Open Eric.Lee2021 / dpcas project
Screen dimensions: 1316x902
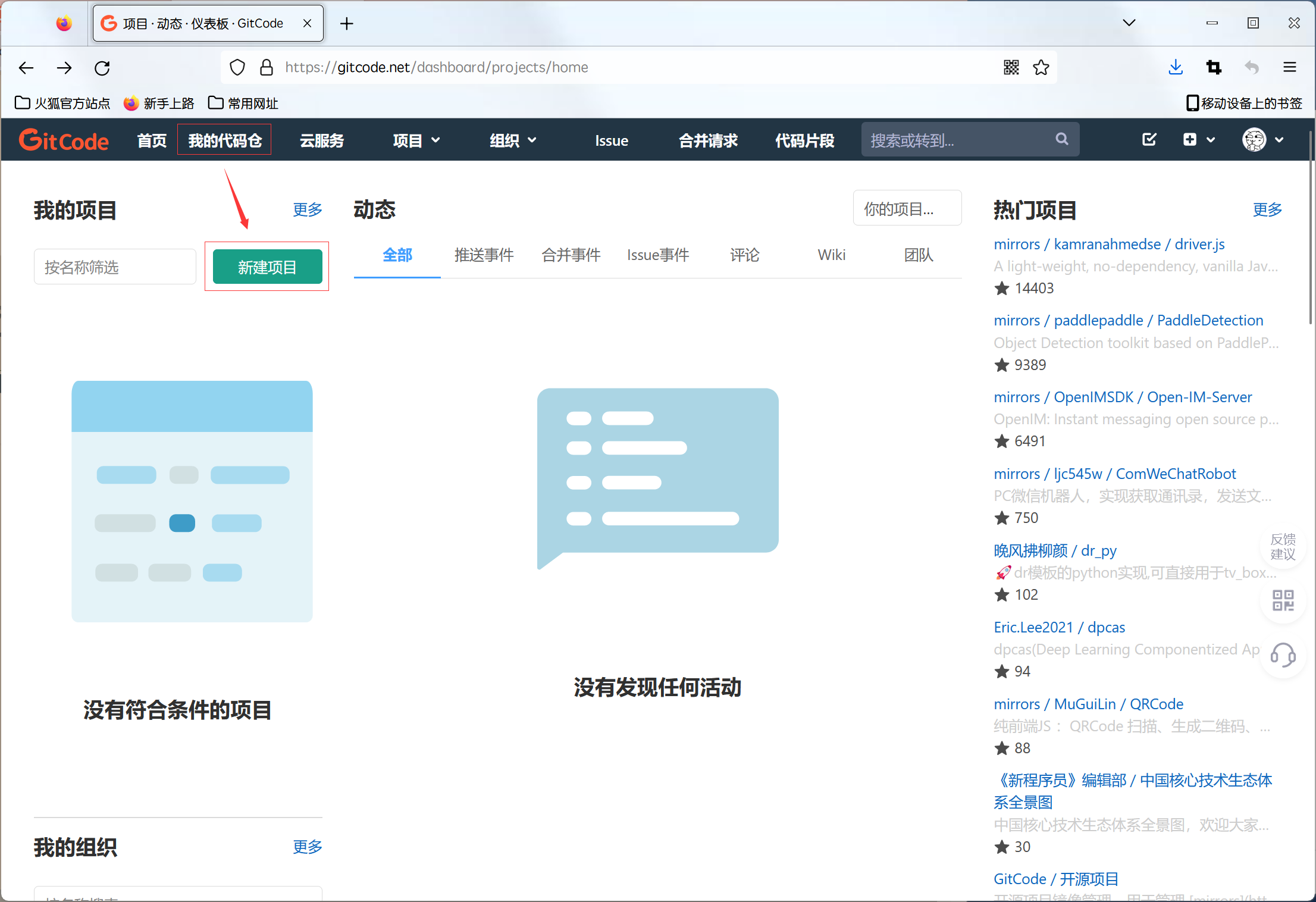click(1059, 627)
